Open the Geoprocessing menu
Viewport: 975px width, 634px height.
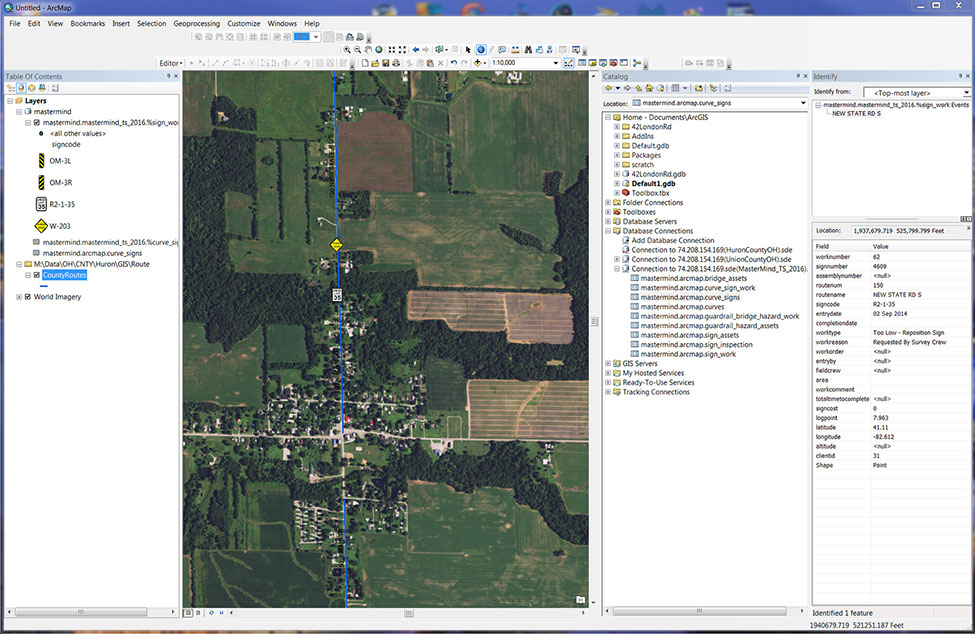coord(197,23)
